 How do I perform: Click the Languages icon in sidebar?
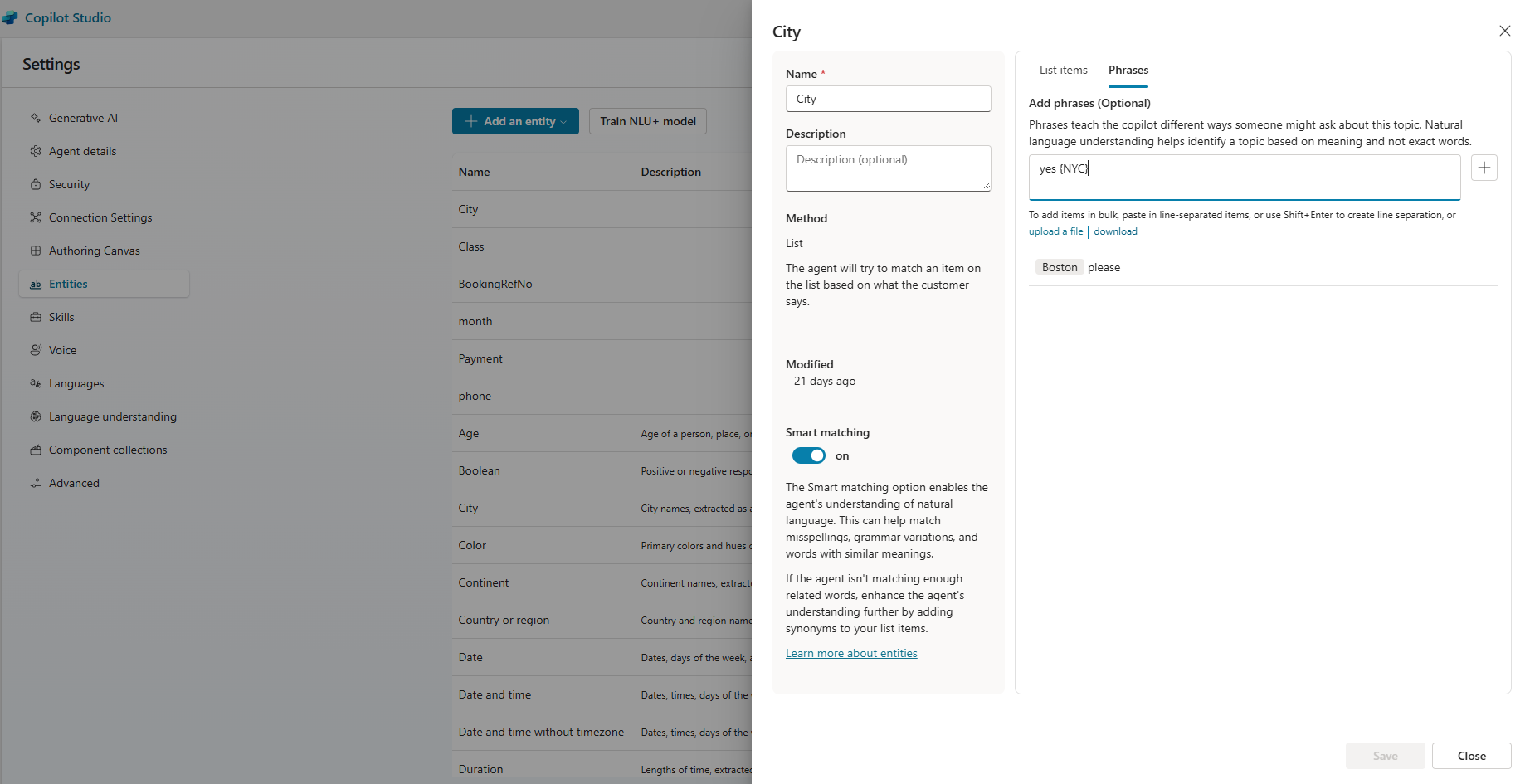(x=36, y=383)
